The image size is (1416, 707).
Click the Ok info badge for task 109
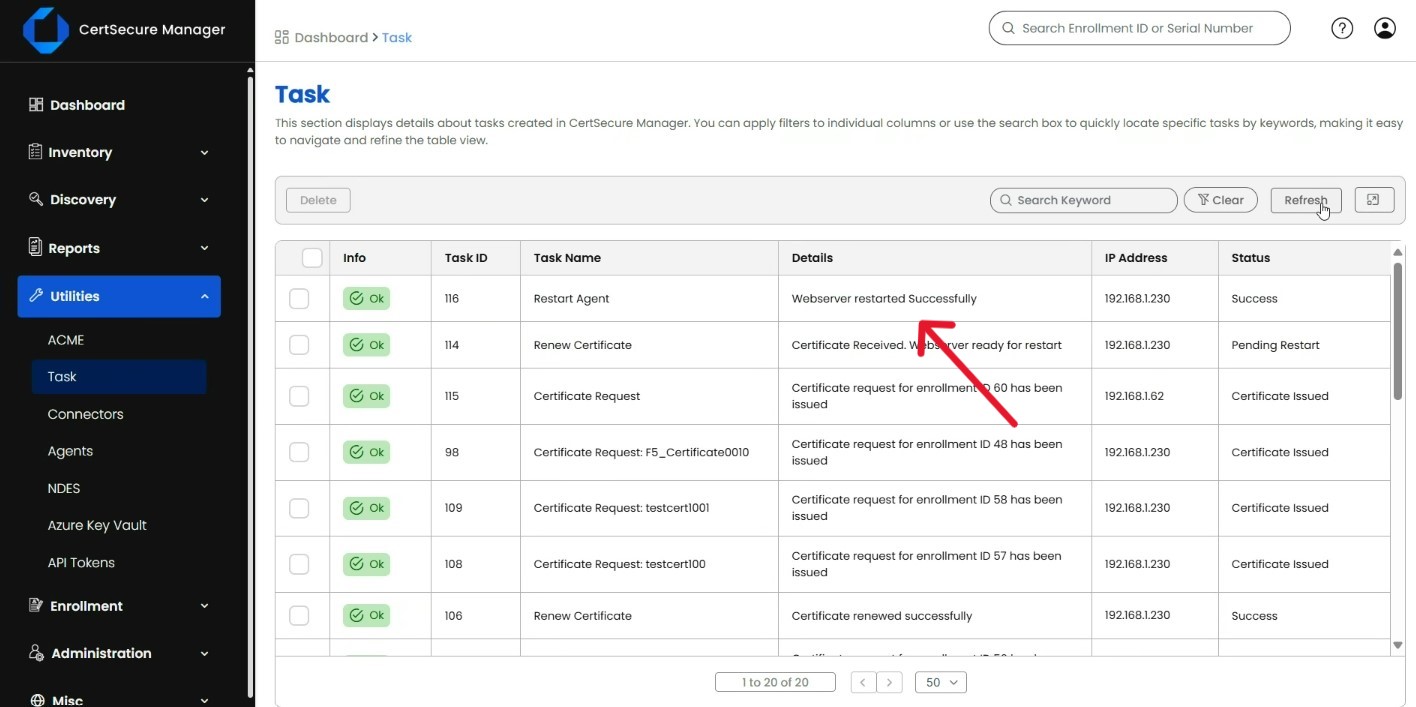pos(366,508)
